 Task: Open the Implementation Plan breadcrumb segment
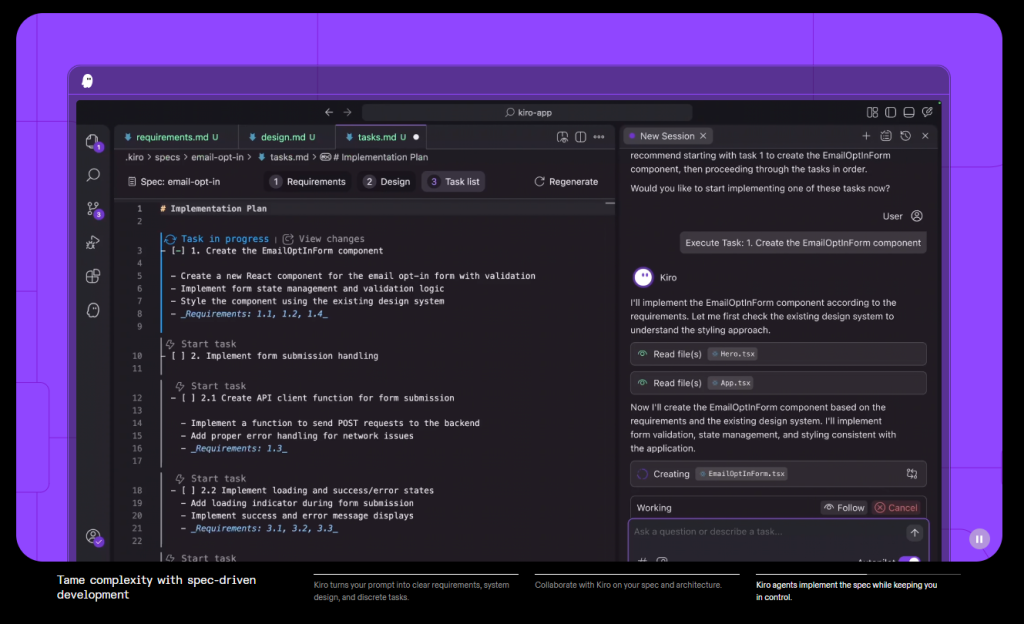(374, 157)
